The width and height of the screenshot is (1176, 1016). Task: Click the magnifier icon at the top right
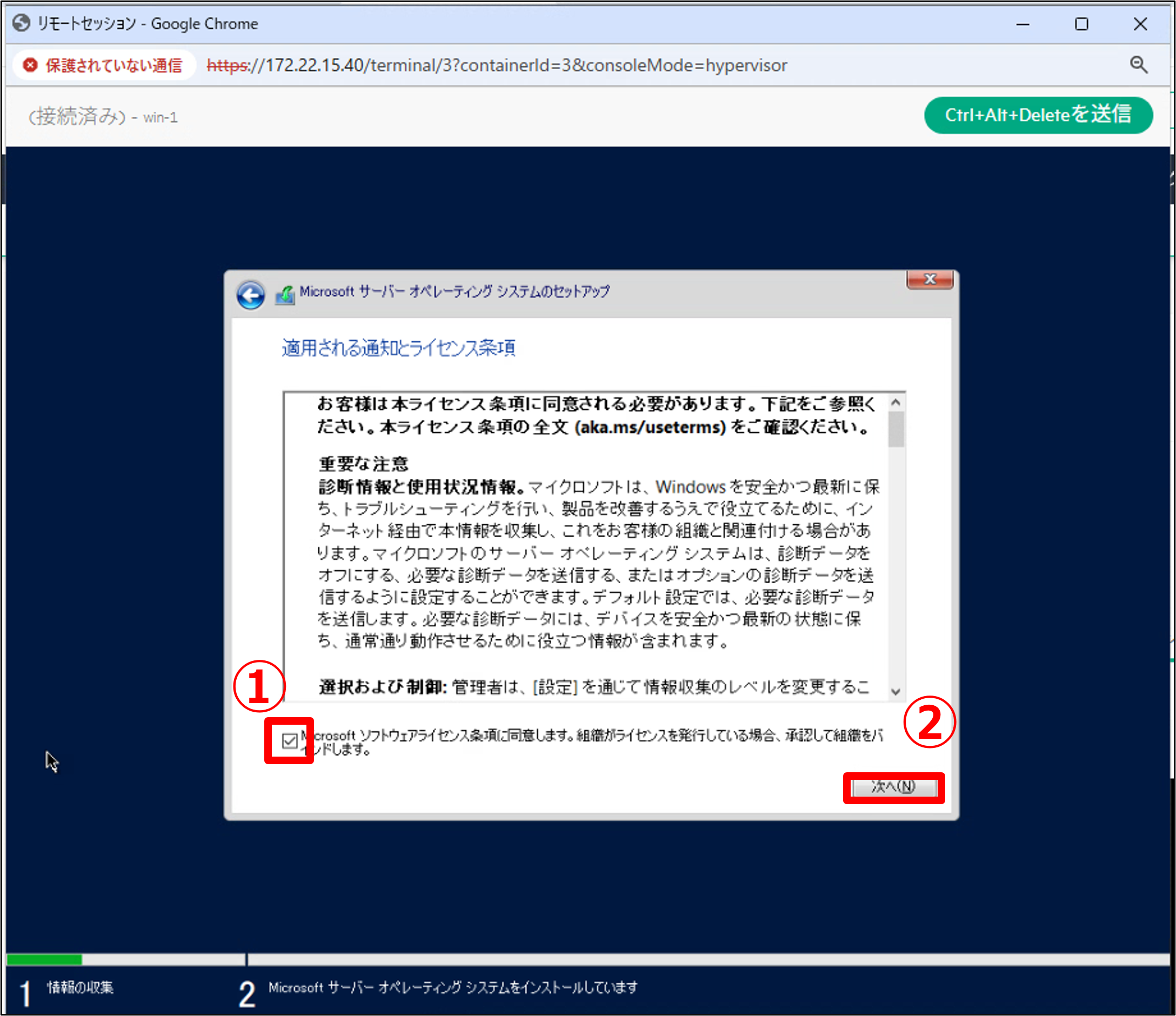click(x=1140, y=65)
